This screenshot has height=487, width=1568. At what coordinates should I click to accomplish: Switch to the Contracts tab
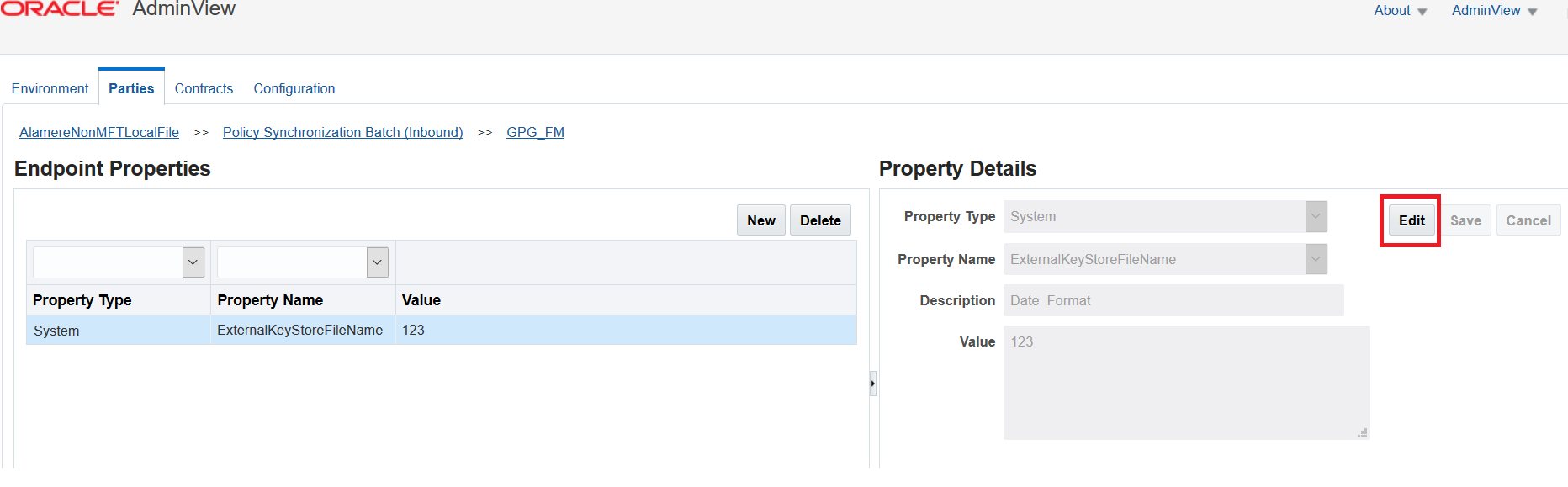pyautogui.click(x=204, y=87)
